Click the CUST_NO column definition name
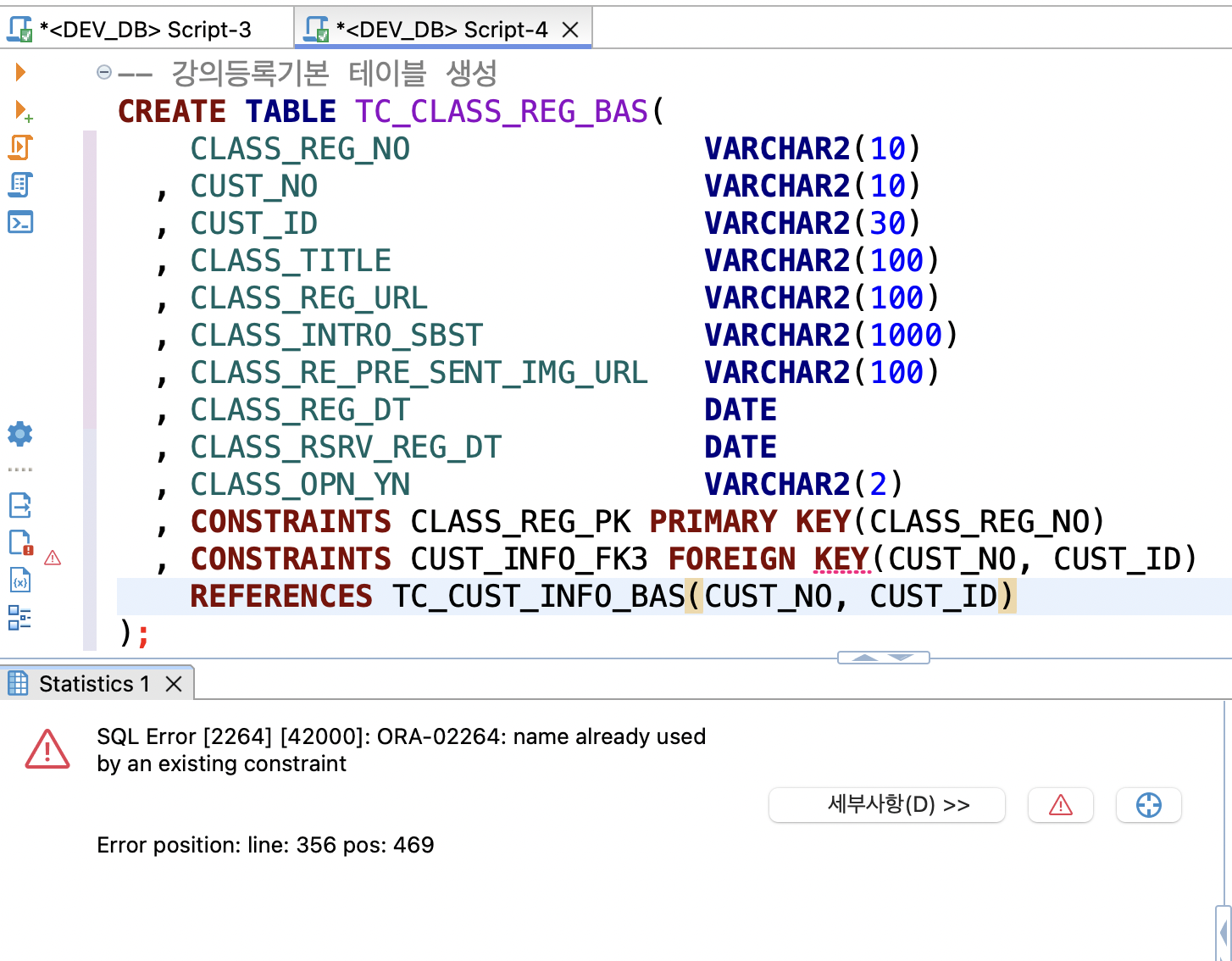The width and height of the screenshot is (1232, 961). [x=254, y=186]
